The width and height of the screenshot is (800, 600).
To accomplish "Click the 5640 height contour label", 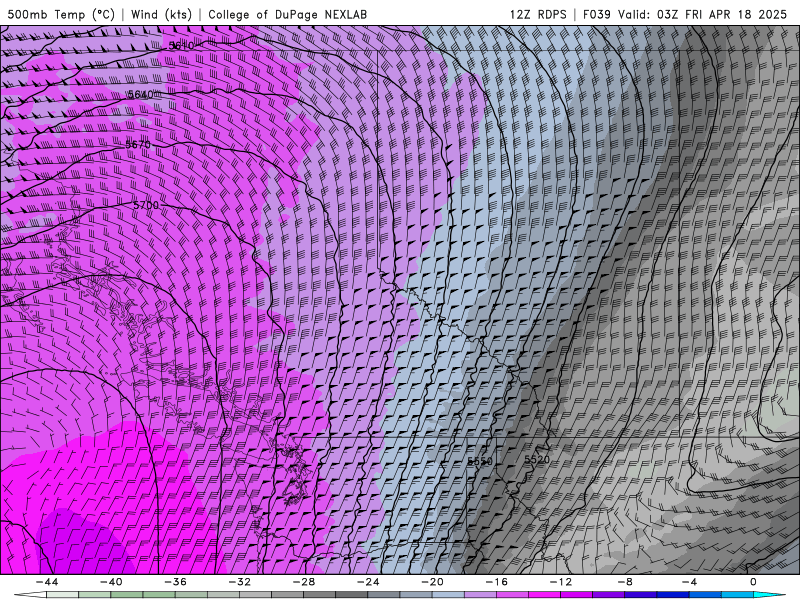I will point(140,94).
